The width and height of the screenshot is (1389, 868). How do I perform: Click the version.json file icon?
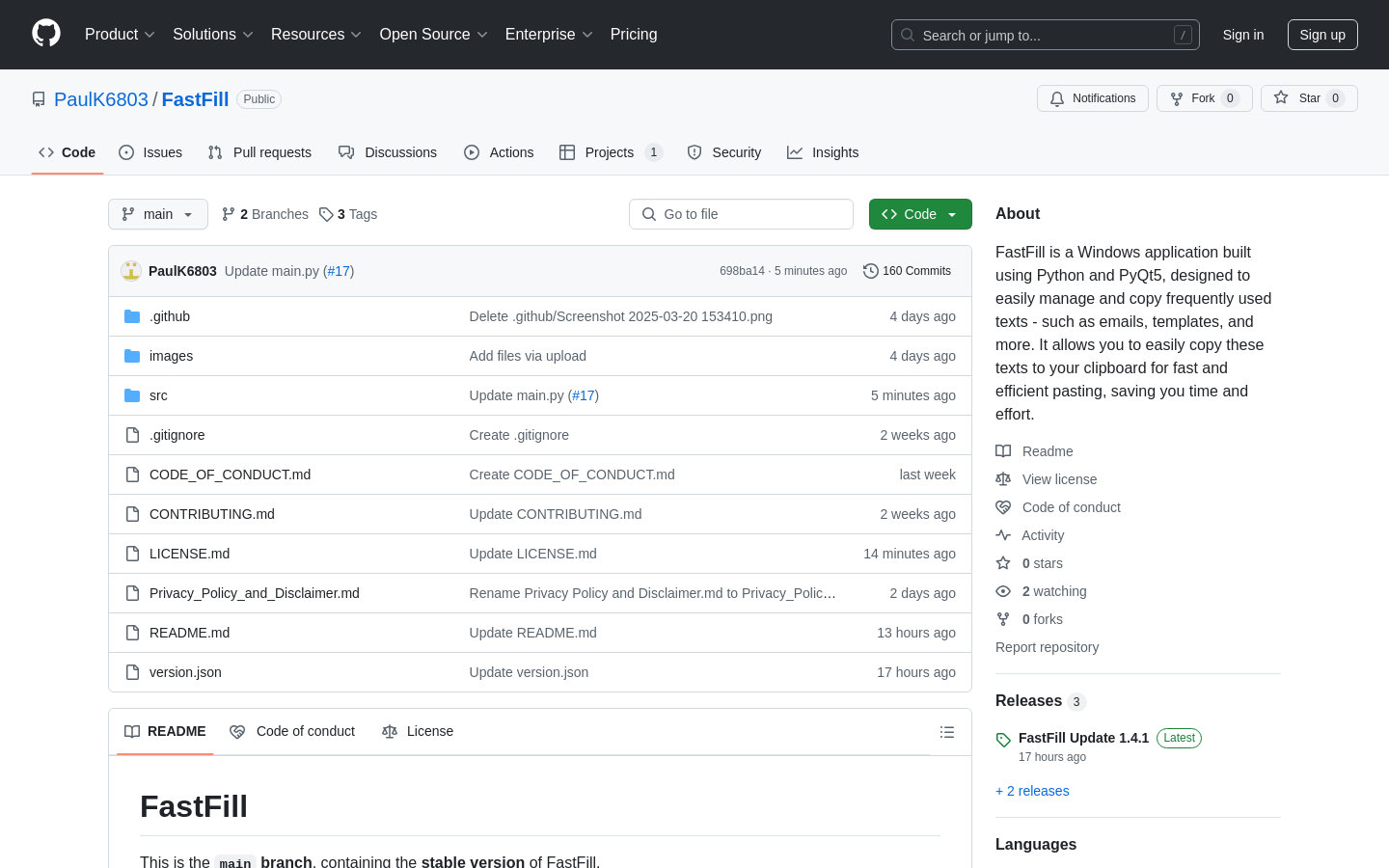point(132,672)
